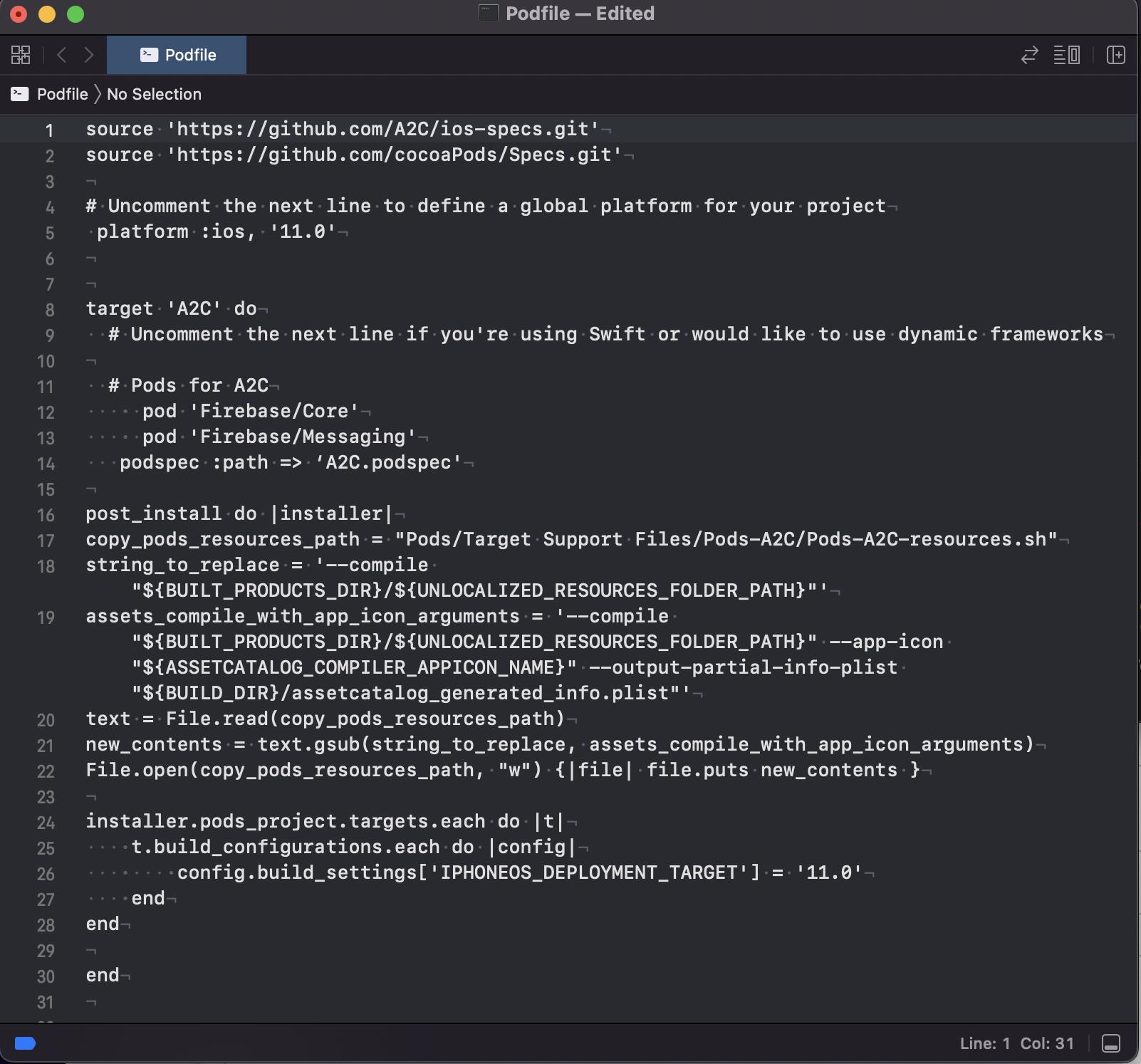Screen dimensions: 1141x1064
Task: Click the pod 'Firebase/Messaging' line
Action: pos(279,437)
